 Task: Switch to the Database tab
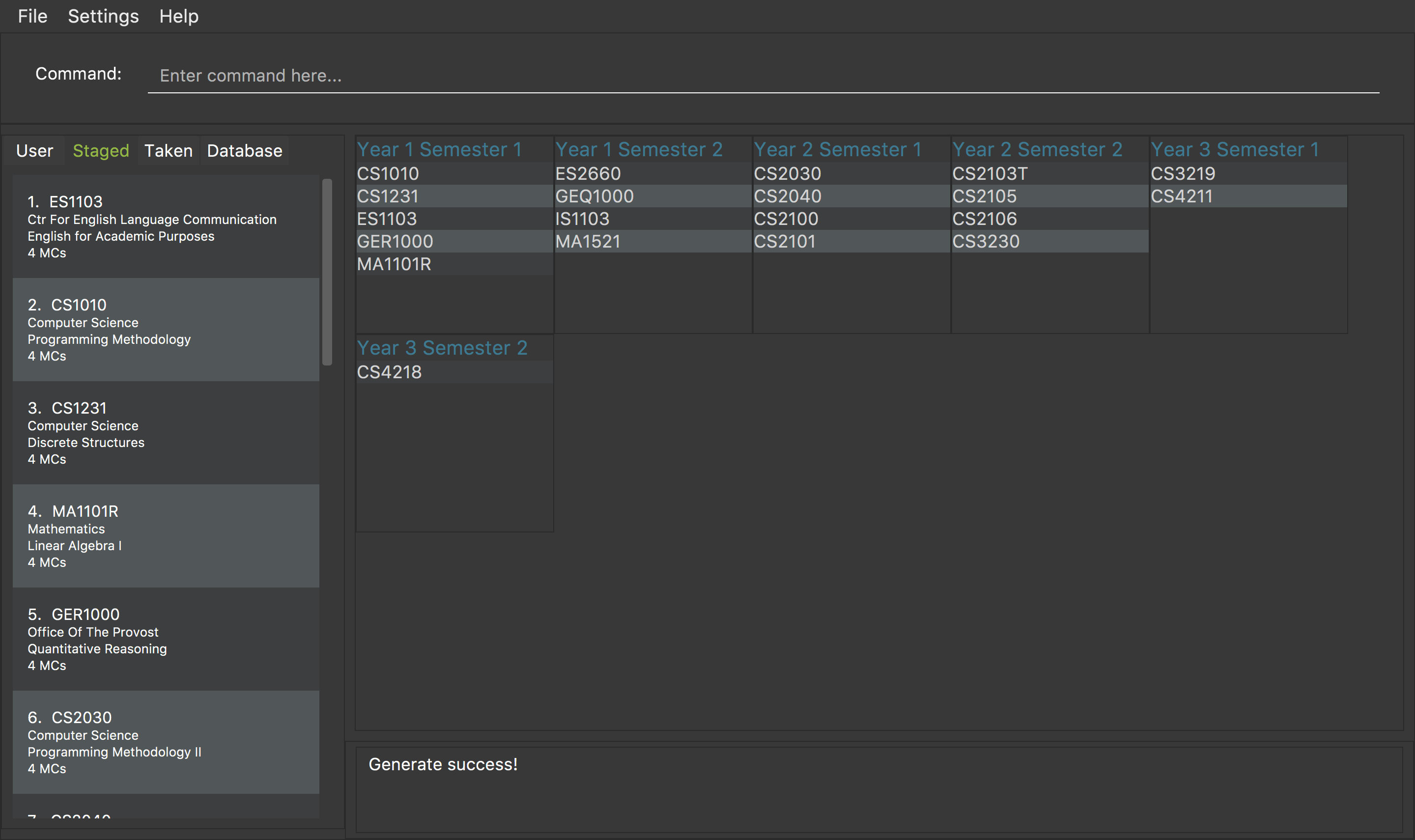(x=245, y=151)
